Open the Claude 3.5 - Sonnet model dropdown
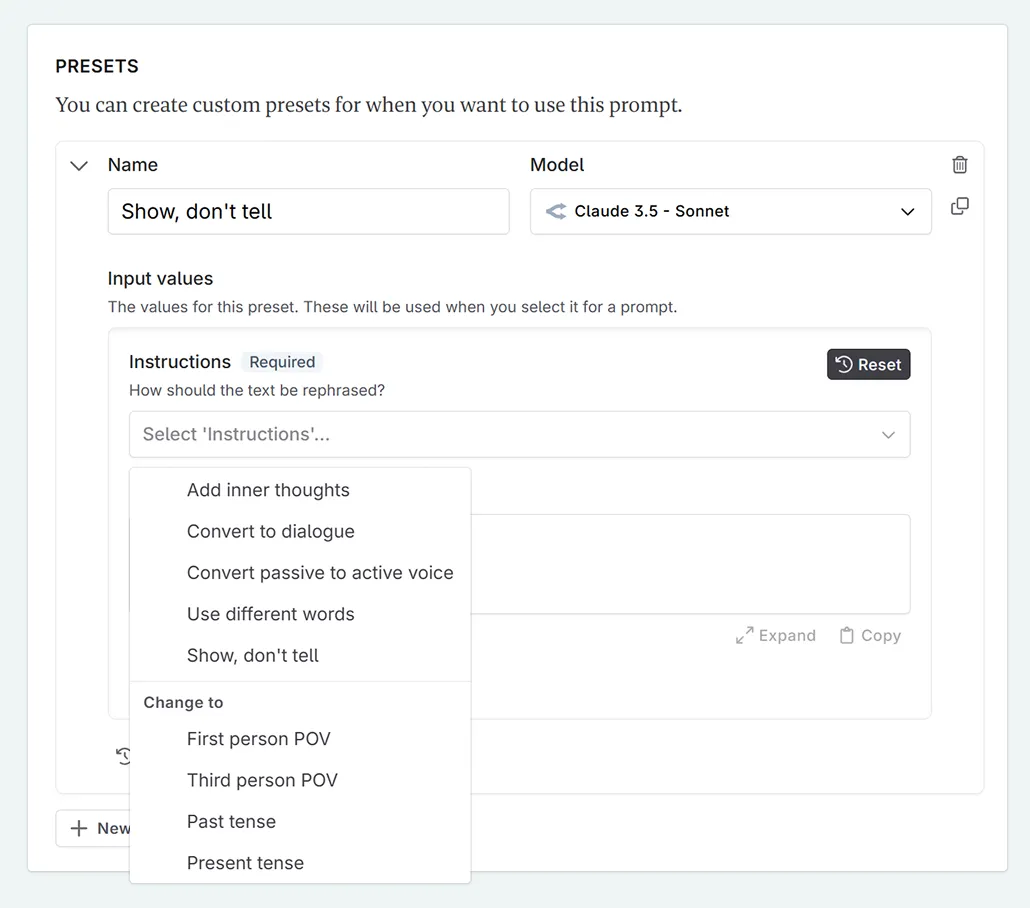The width and height of the screenshot is (1030, 908). tap(730, 212)
